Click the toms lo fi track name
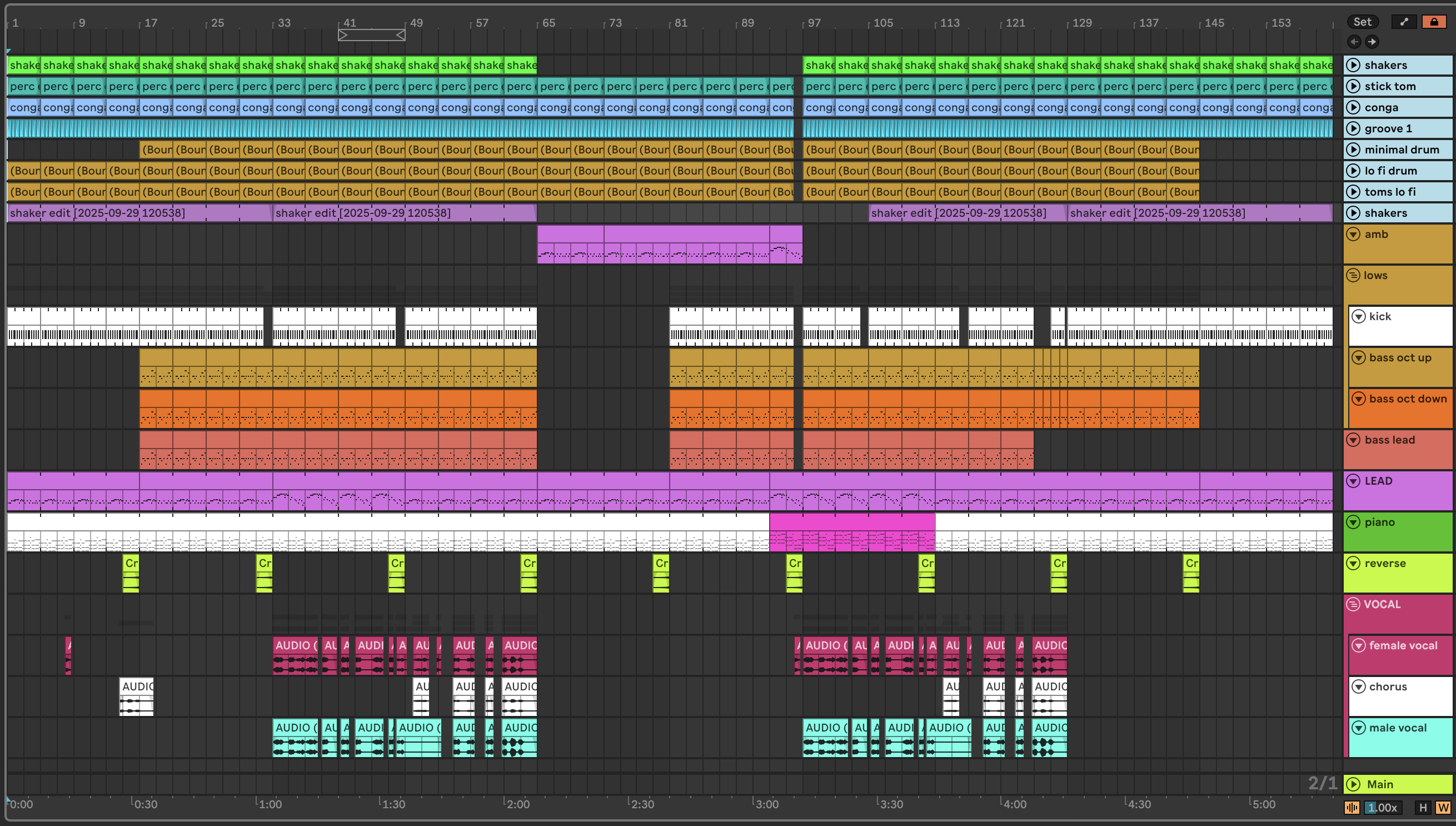This screenshot has width=1456, height=826. (x=1390, y=192)
